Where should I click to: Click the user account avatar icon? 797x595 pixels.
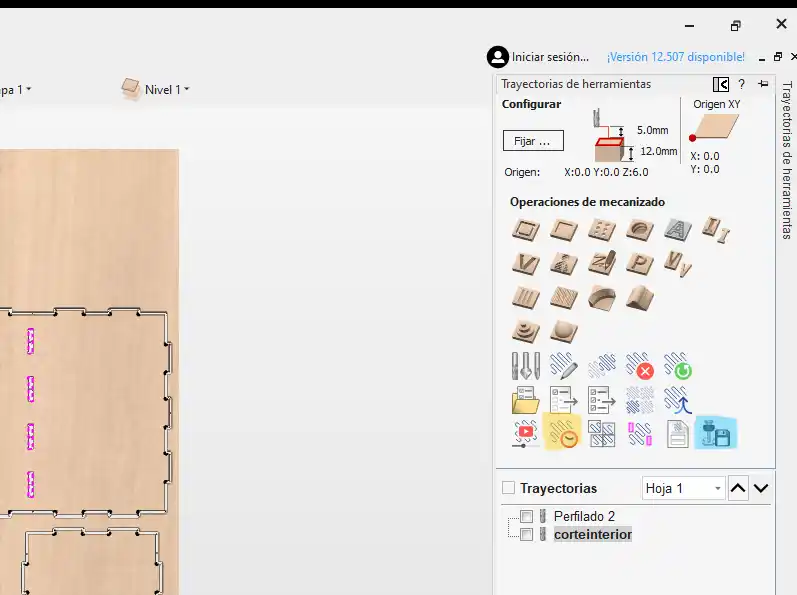(498, 57)
